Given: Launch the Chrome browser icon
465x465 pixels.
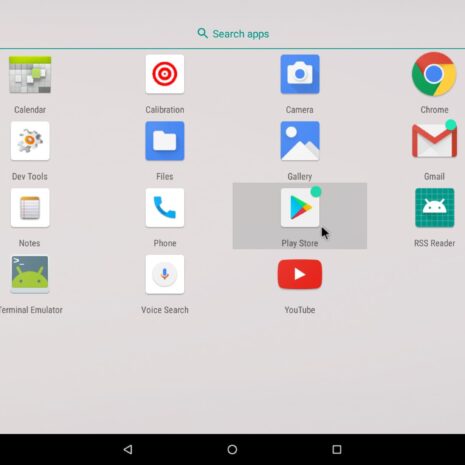Looking at the screenshot, I should (x=434, y=74).
